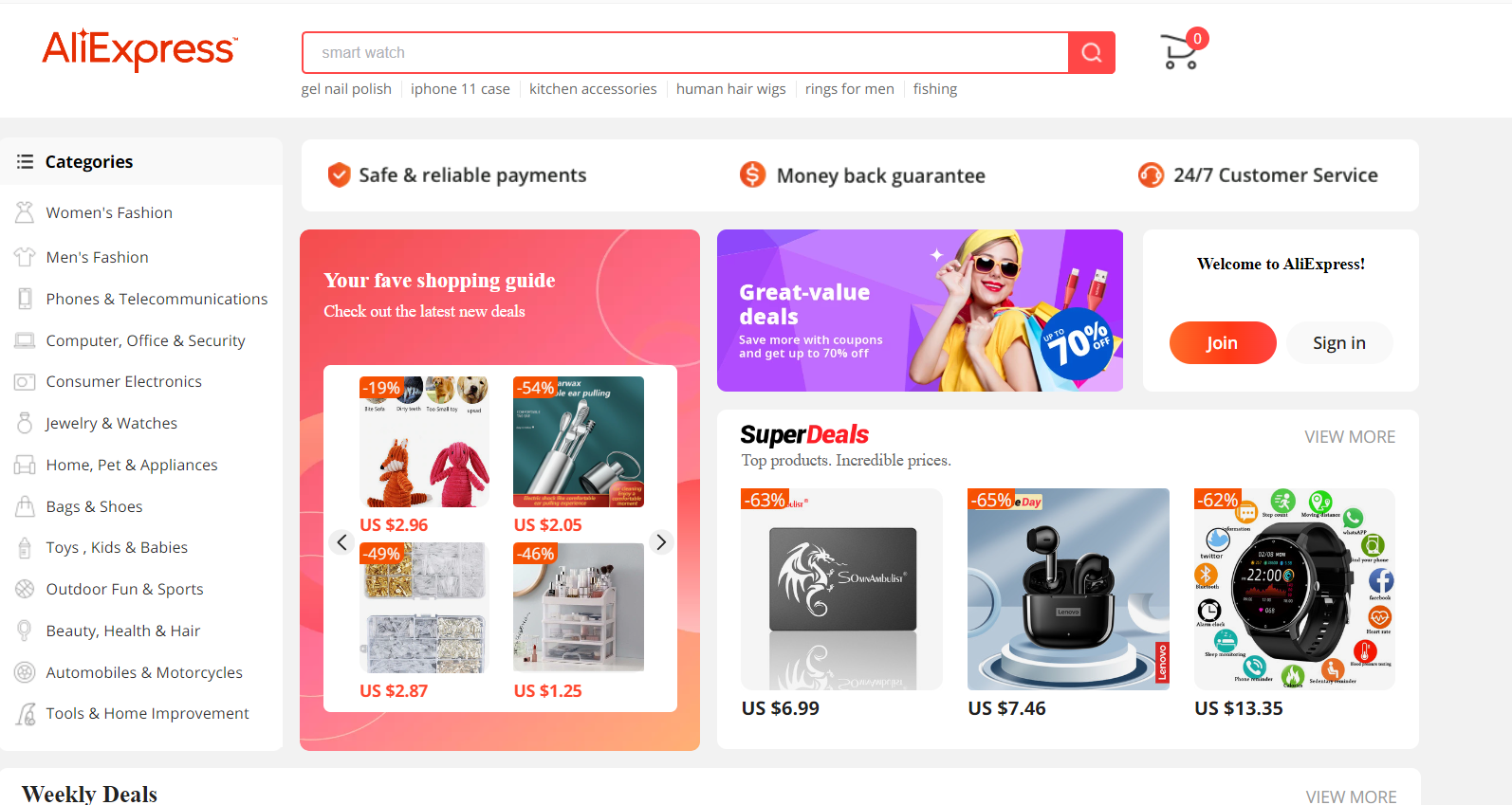The image size is (1512, 805).
Task: Click the Phones & Telecommunications phone icon
Action: [25, 299]
